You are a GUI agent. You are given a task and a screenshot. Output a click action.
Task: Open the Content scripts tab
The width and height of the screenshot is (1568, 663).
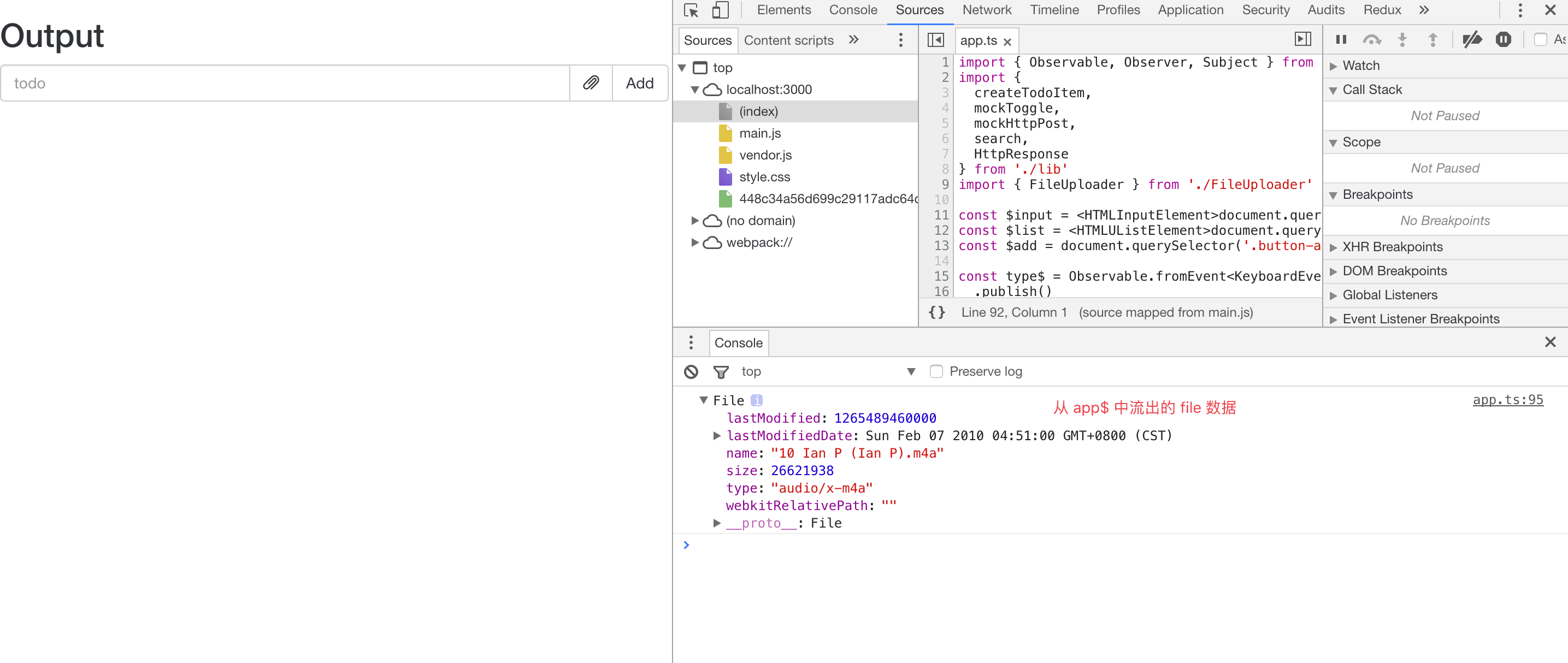pos(788,40)
